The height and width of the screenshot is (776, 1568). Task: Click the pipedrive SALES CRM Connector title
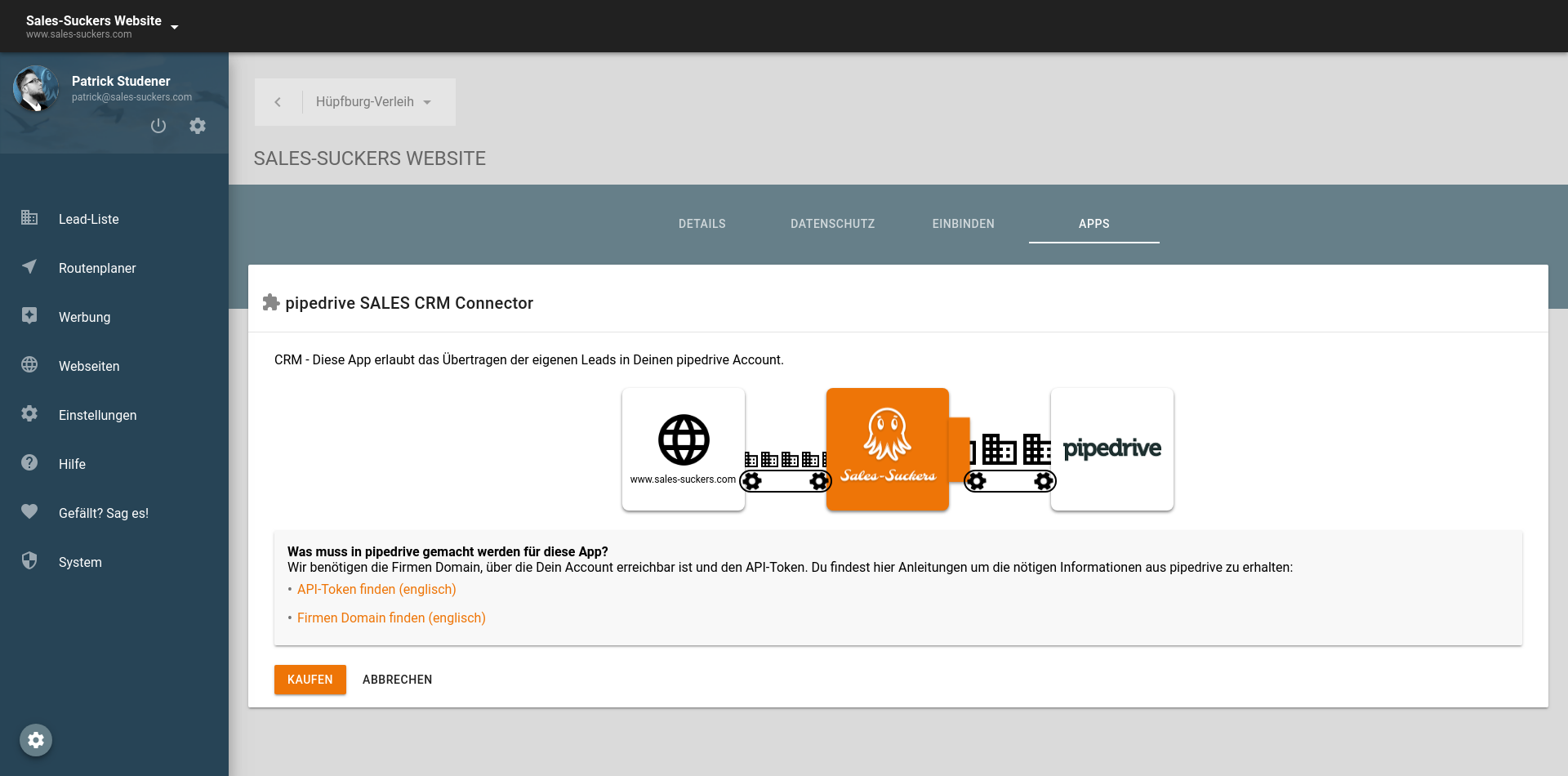point(409,303)
